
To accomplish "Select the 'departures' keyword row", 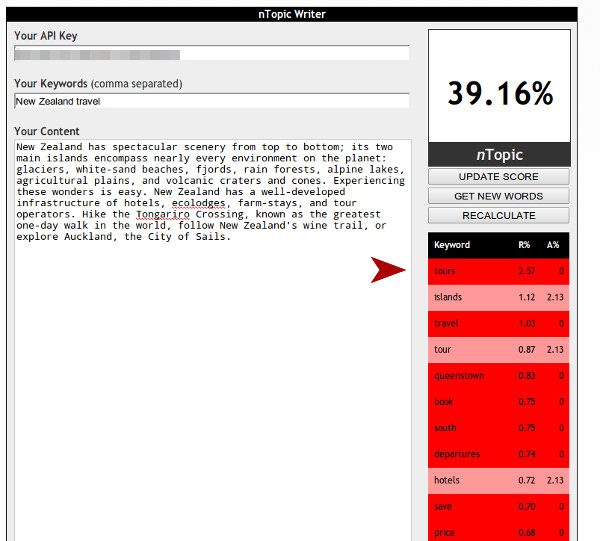I will 499,454.
